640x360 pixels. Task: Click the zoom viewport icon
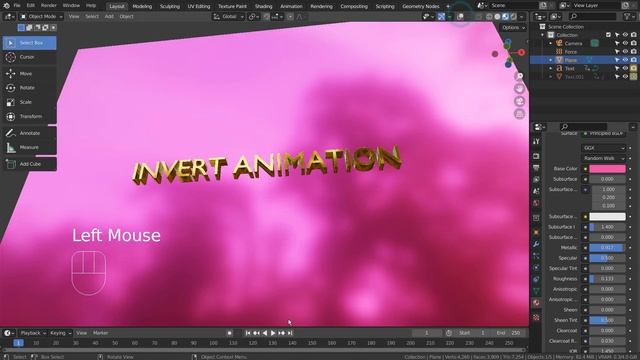[519, 76]
